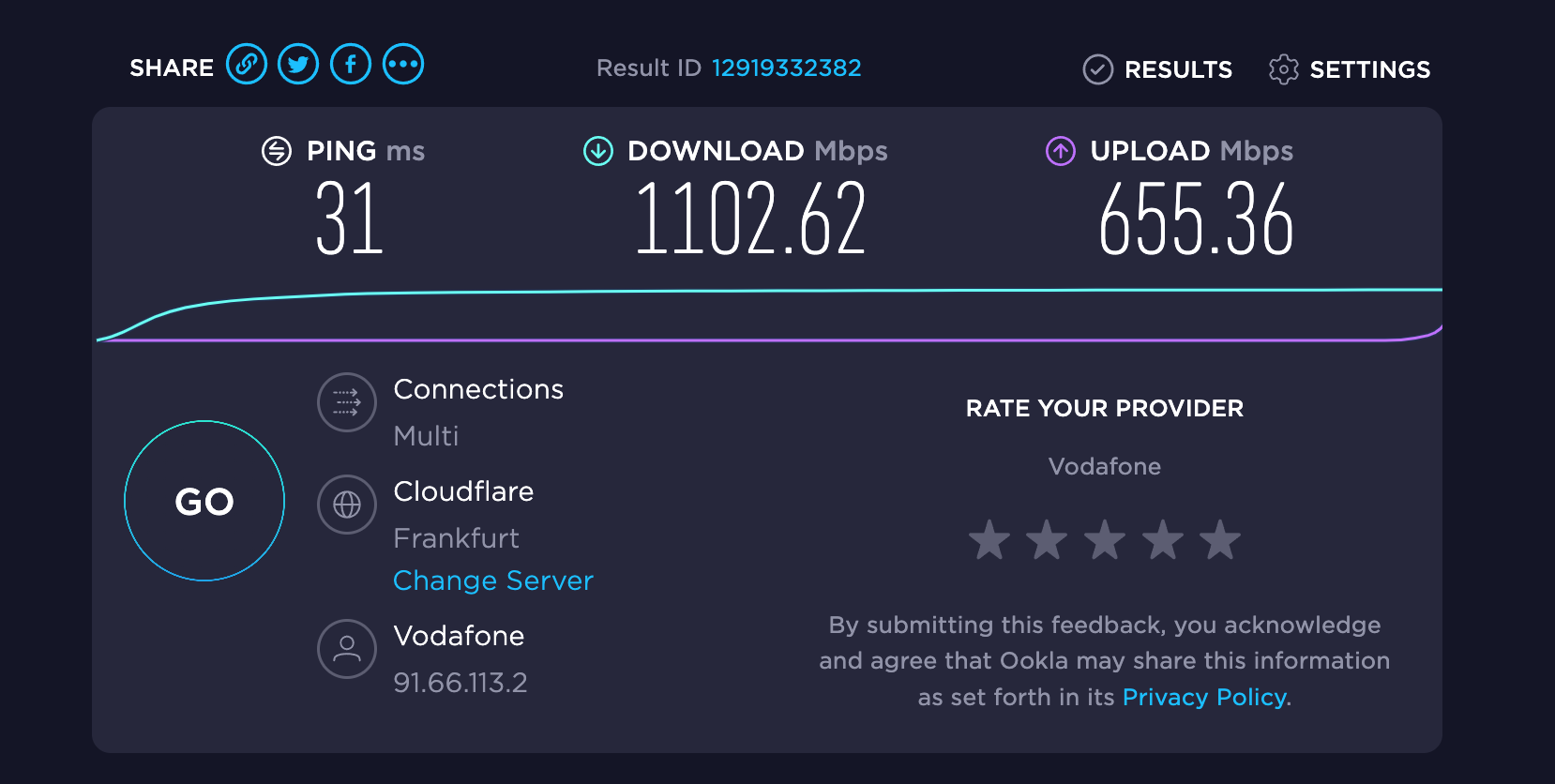Open more share options icon

(403, 65)
